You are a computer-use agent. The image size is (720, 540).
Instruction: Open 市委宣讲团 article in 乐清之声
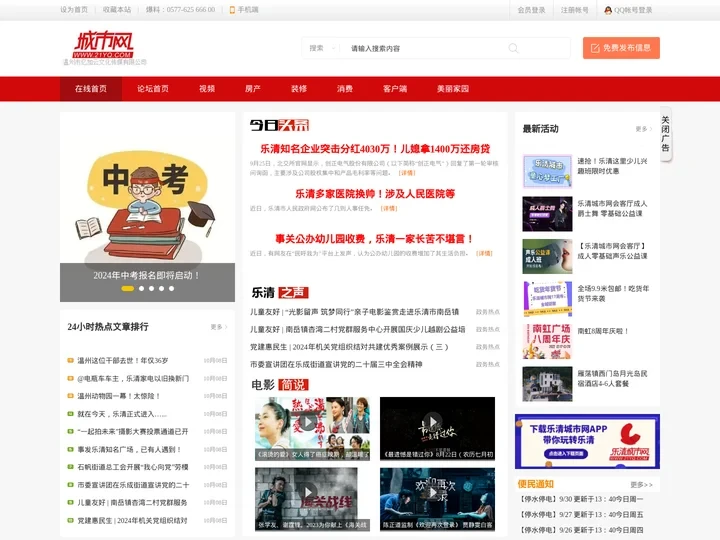click(x=336, y=364)
